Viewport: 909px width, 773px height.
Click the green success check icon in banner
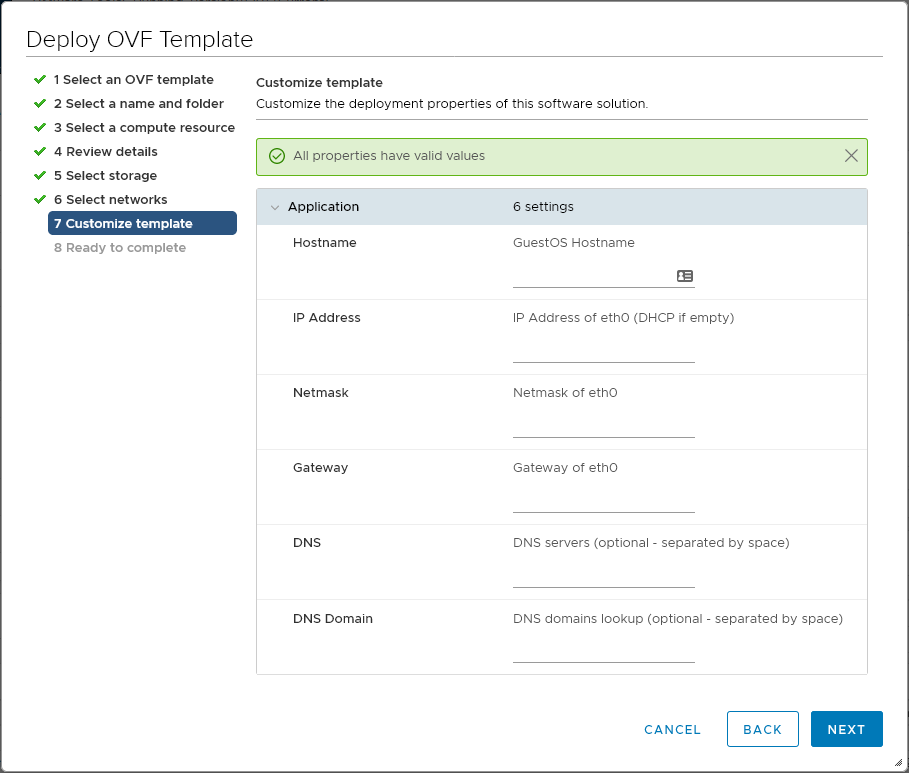pos(277,156)
